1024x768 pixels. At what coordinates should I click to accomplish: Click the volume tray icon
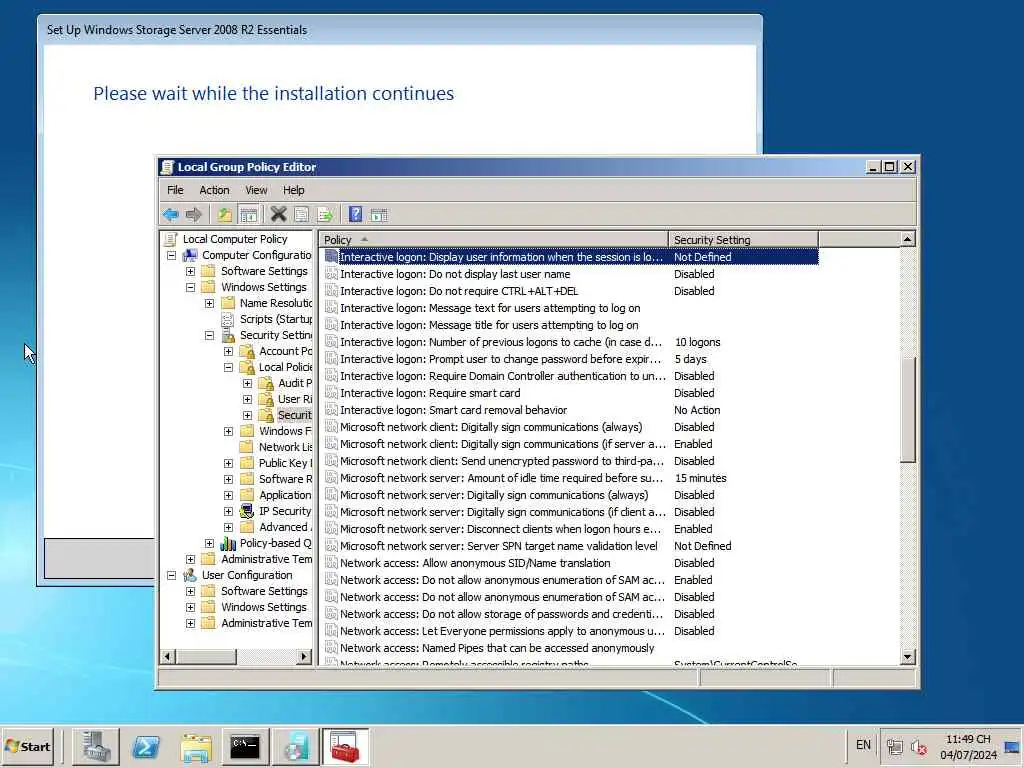pos(919,746)
